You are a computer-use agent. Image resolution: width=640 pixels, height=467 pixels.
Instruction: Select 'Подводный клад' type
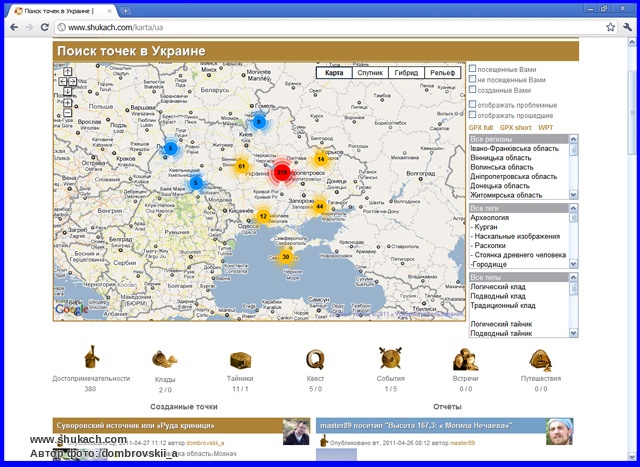519,296
